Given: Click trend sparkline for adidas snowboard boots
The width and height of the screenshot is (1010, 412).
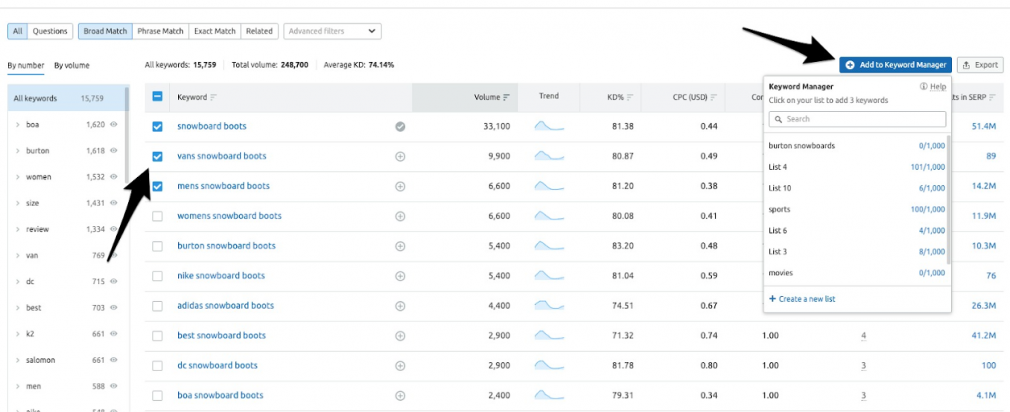Looking at the screenshot, I should click(549, 305).
